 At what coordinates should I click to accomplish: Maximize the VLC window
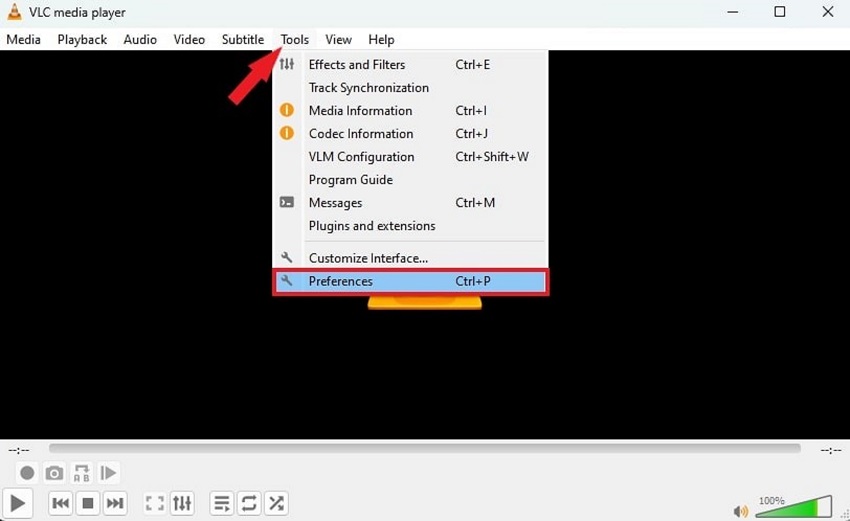click(x=780, y=11)
